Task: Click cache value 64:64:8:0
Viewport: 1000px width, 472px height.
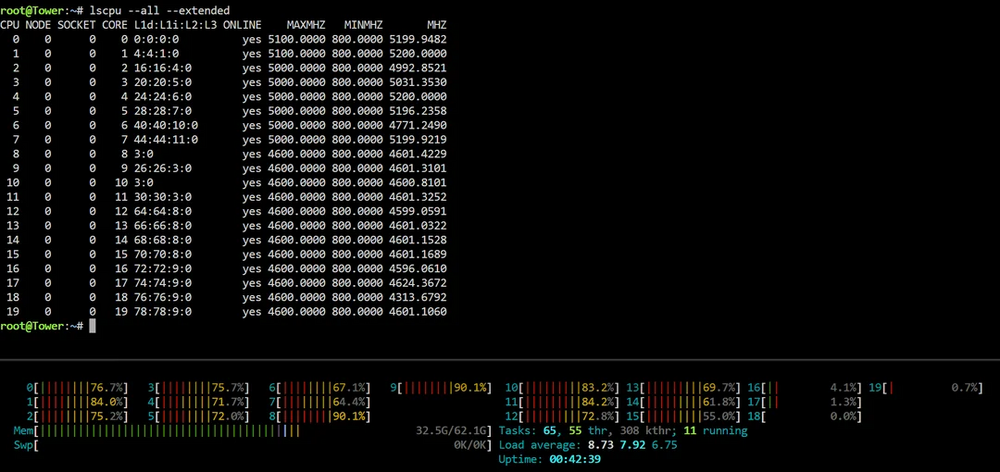Action: pos(163,211)
